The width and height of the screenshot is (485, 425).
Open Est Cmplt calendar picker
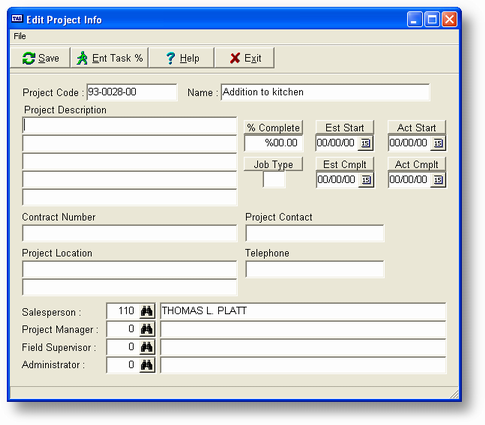(366, 180)
